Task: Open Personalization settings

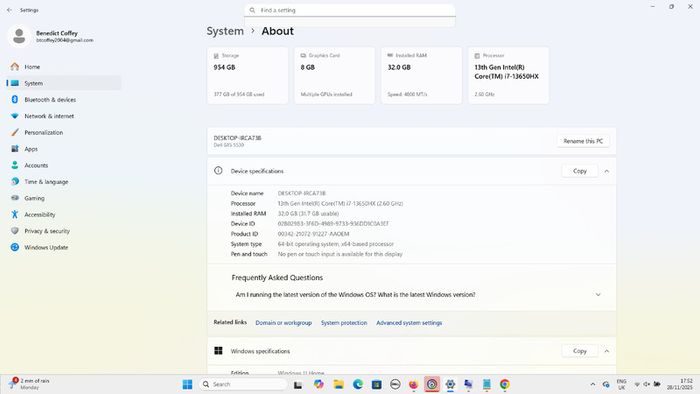Action: 63,133
